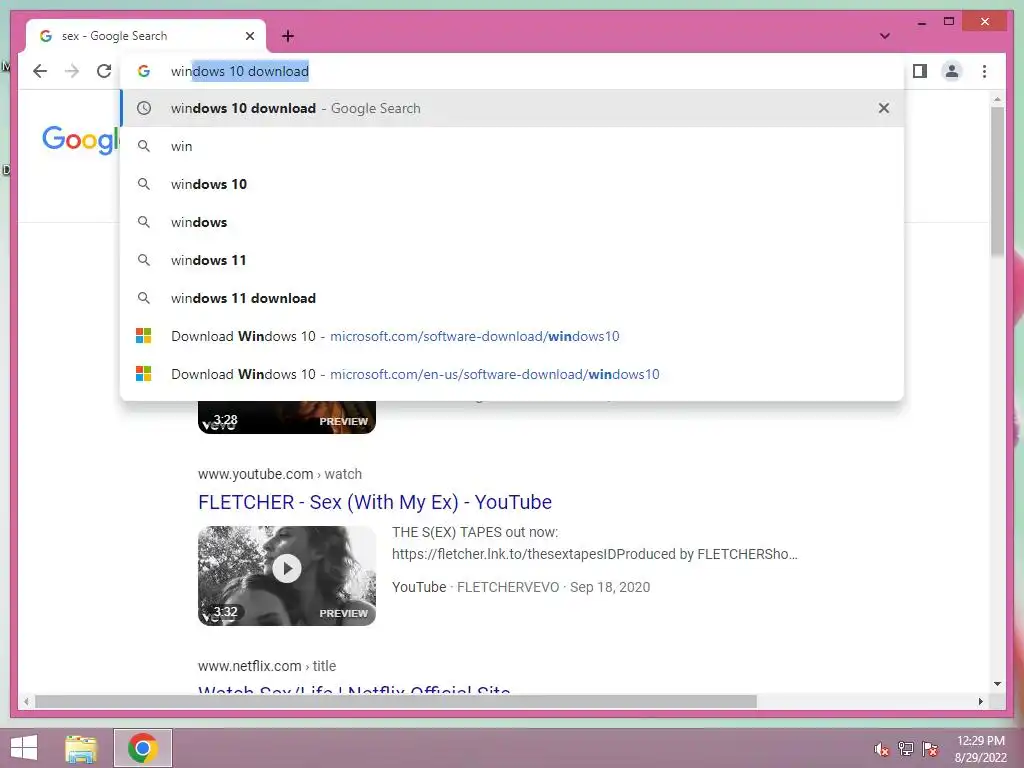Click the muted volume tray icon
Screen dimensions: 1024x768
[x=882, y=749]
